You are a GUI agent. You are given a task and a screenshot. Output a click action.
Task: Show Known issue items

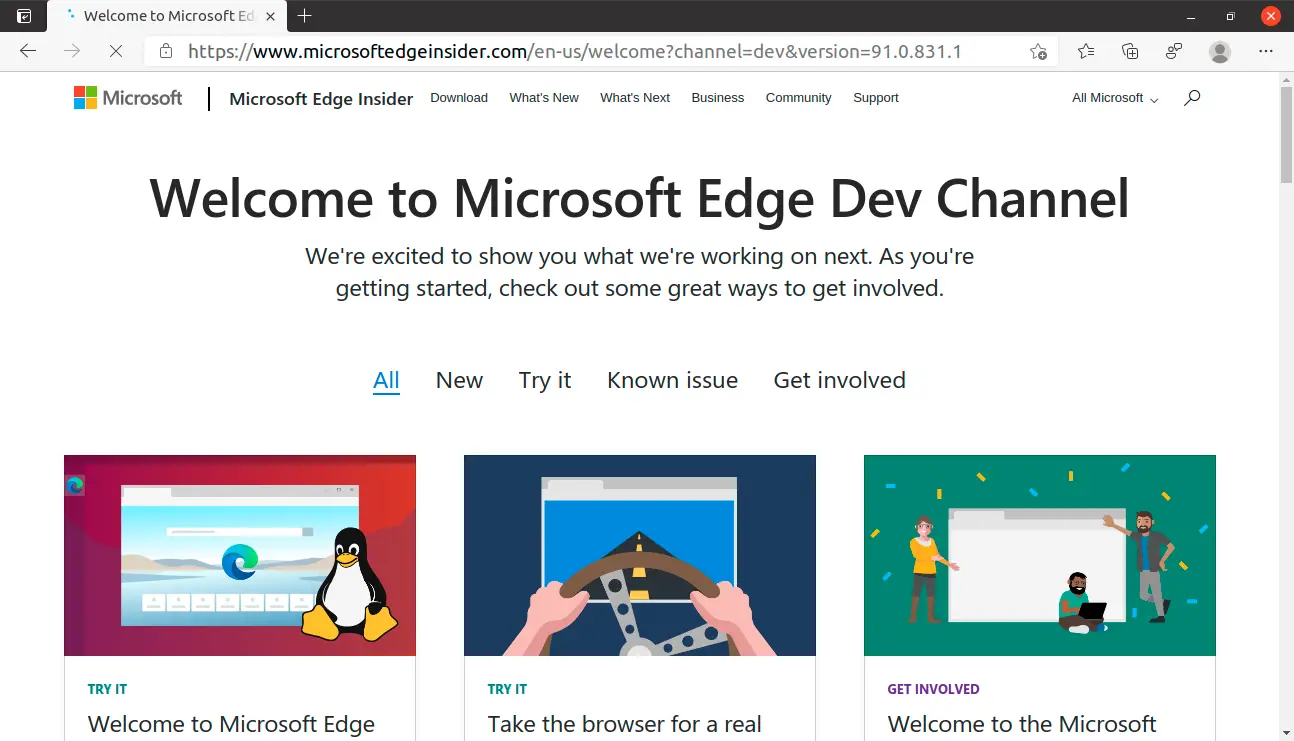pyautogui.click(x=672, y=380)
